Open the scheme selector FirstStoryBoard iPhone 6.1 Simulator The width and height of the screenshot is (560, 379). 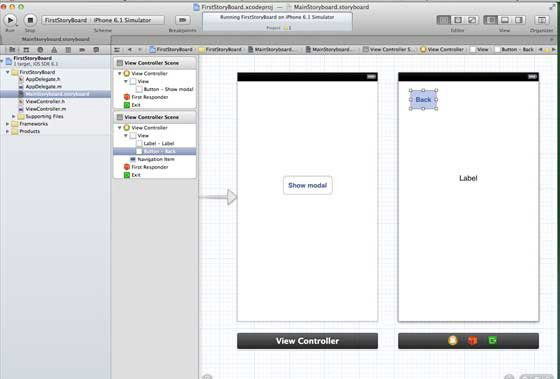(103, 20)
